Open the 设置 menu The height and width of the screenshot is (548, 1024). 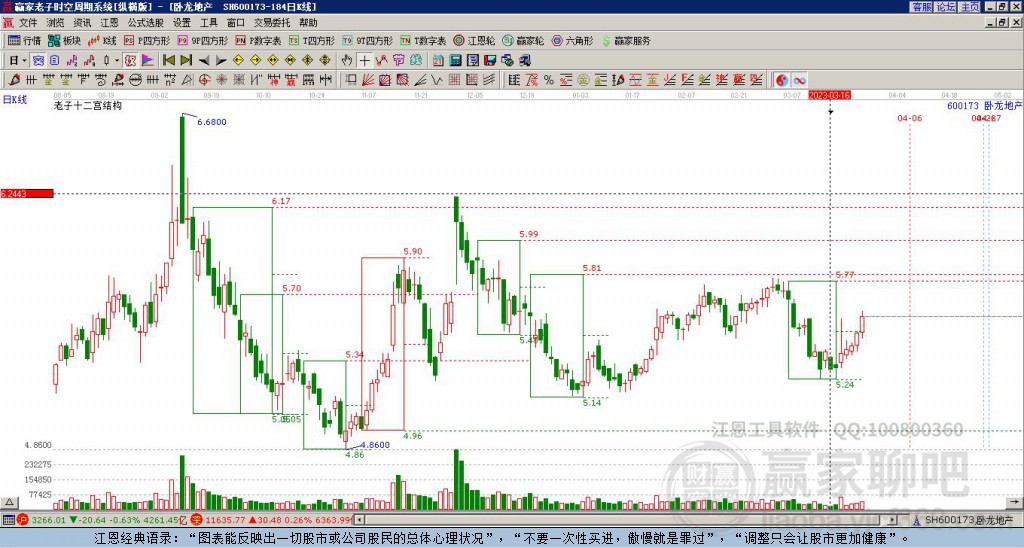click(182, 23)
